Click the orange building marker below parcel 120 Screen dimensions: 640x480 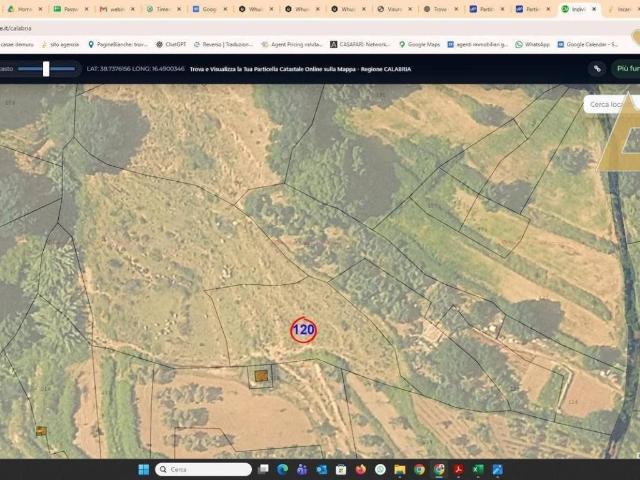click(x=261, y=376)
